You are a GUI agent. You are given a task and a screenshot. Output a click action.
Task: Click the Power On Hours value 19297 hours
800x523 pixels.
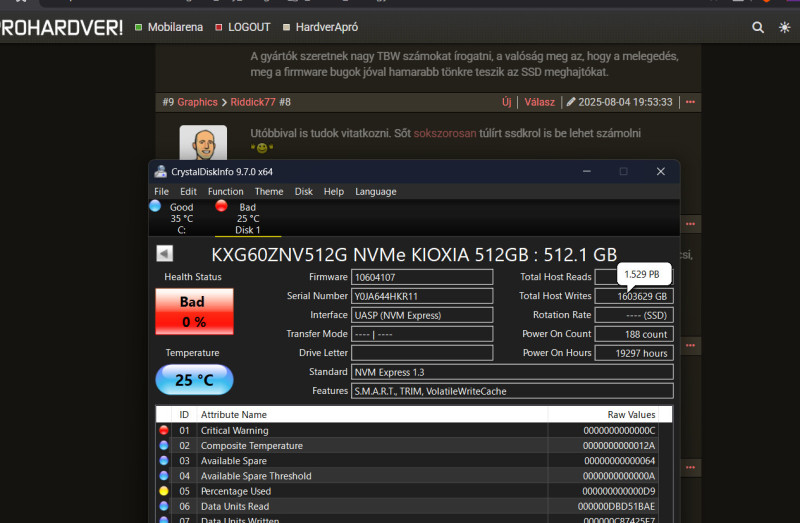[x=634, y=353]
